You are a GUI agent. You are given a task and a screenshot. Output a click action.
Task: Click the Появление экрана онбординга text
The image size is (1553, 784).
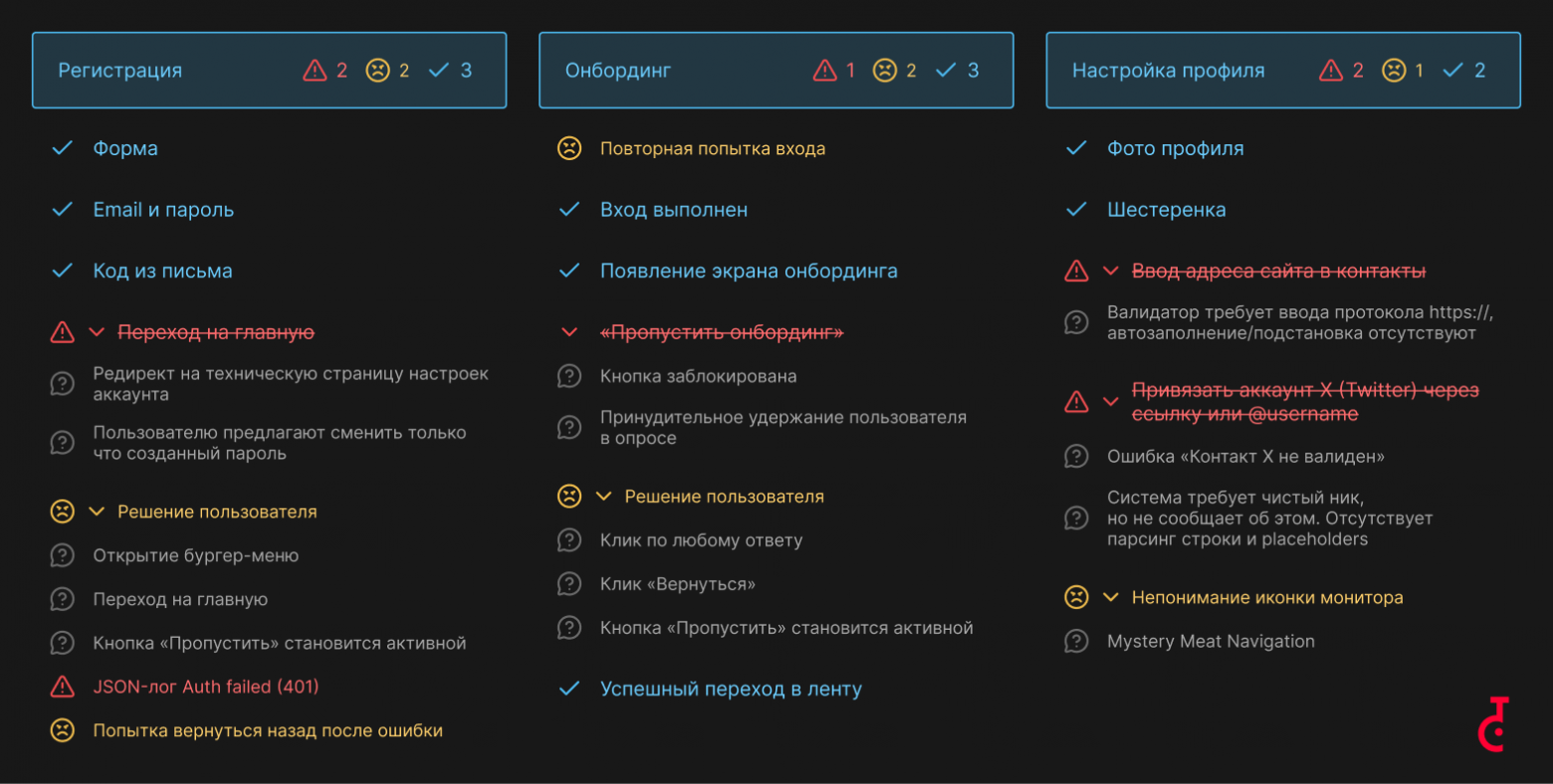click(749, 271)
